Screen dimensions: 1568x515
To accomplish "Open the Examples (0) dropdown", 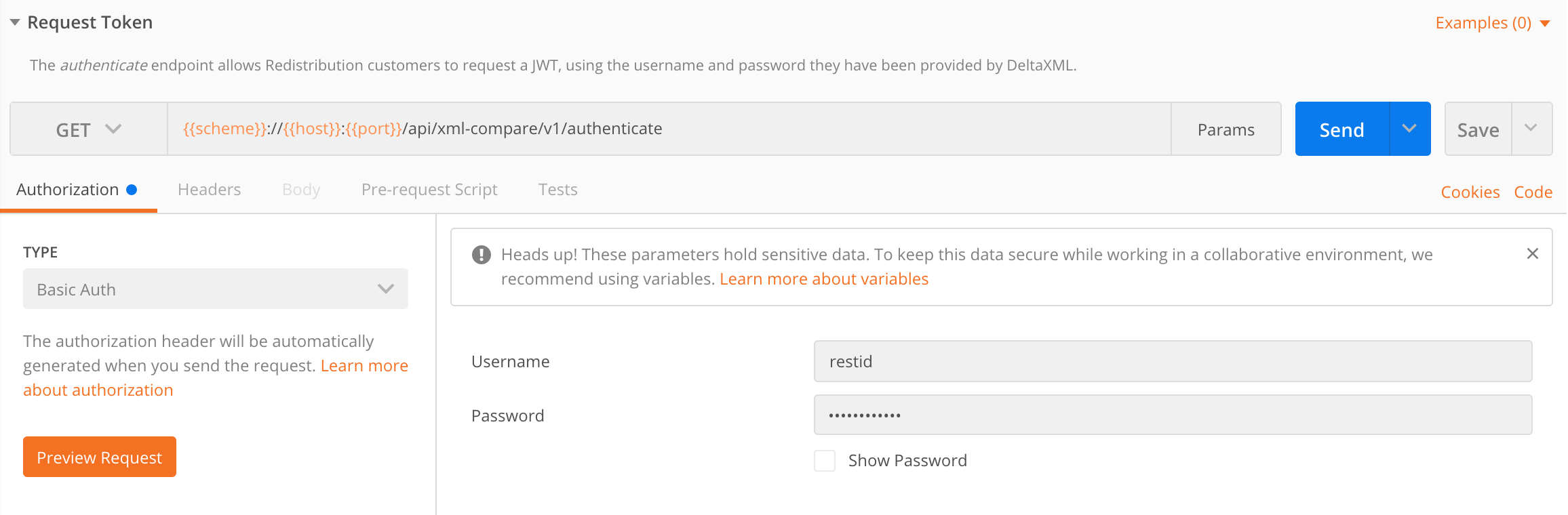I will (1492, 22).
